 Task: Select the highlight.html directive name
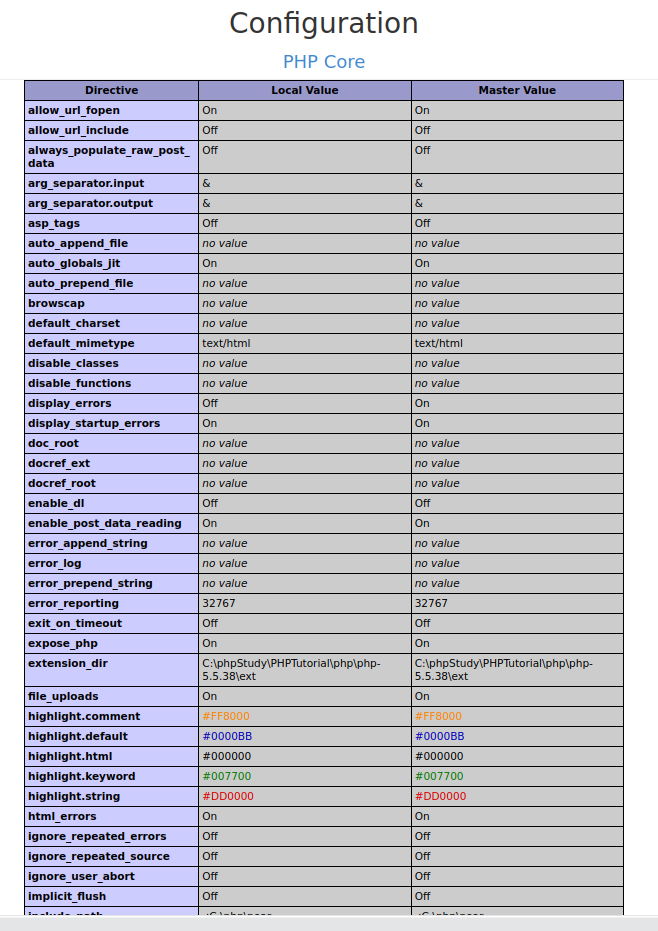[x=70, y=756]
